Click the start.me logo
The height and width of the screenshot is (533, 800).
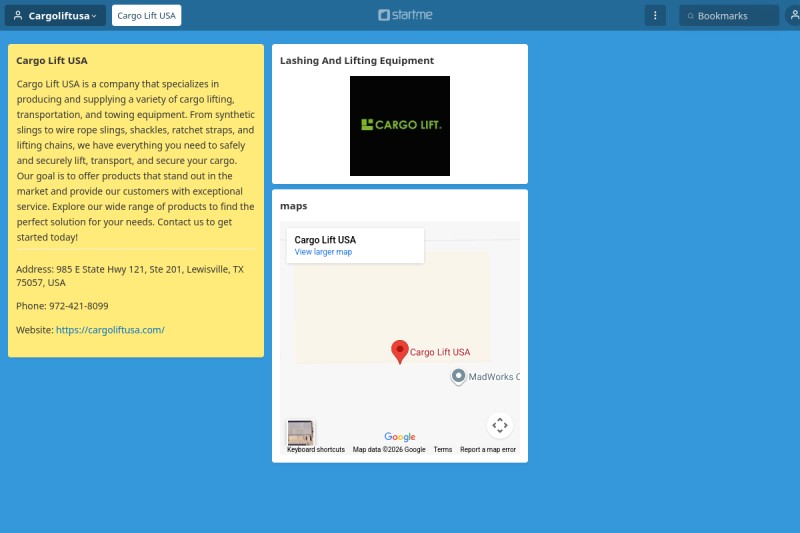click(x=405, y=15)
